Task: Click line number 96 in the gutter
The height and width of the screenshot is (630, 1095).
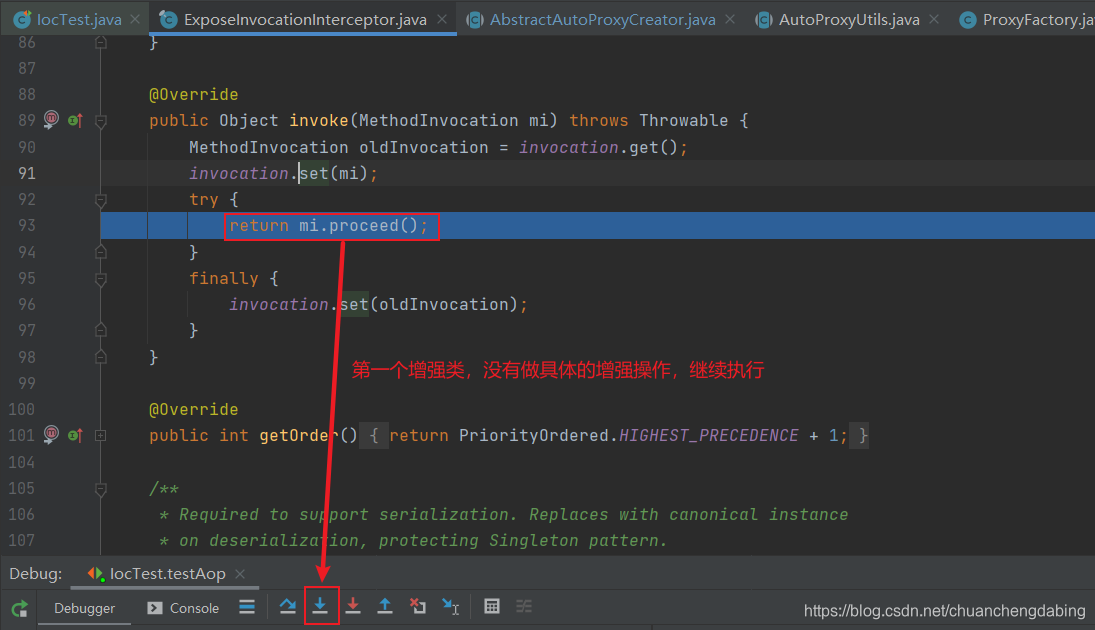Action: tap(27, 305)
